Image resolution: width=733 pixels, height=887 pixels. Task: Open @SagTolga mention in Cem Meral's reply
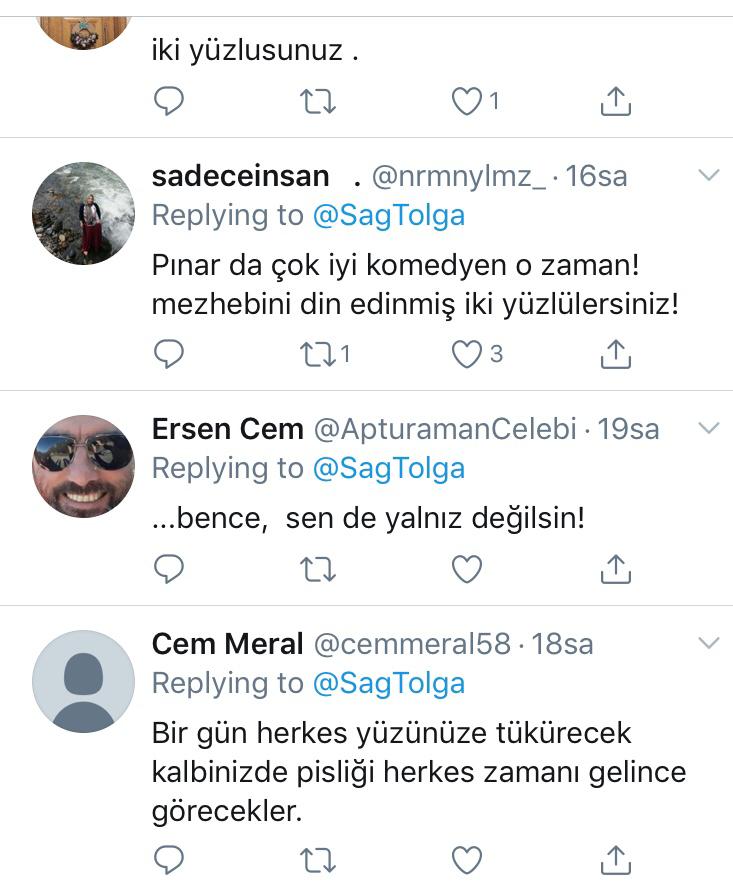coord(389,683)
